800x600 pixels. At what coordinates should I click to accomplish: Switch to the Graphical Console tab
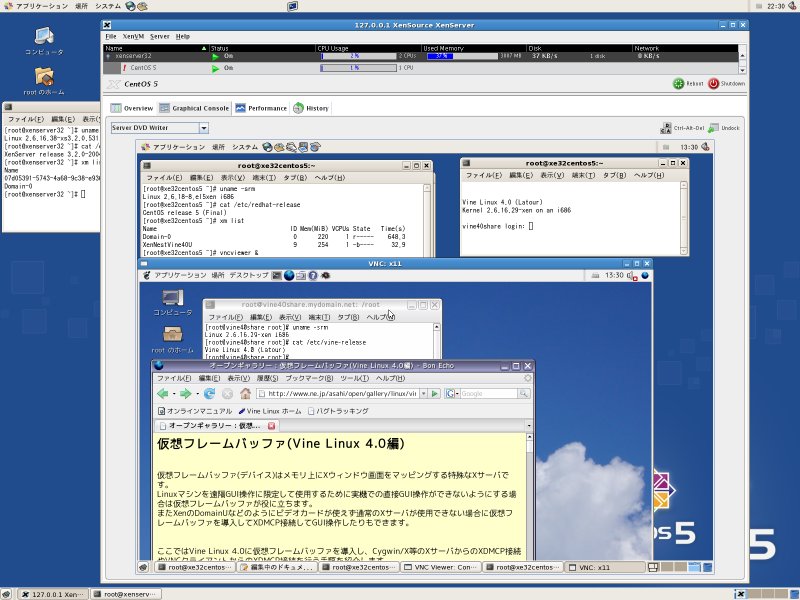click(x=194, y=108)
